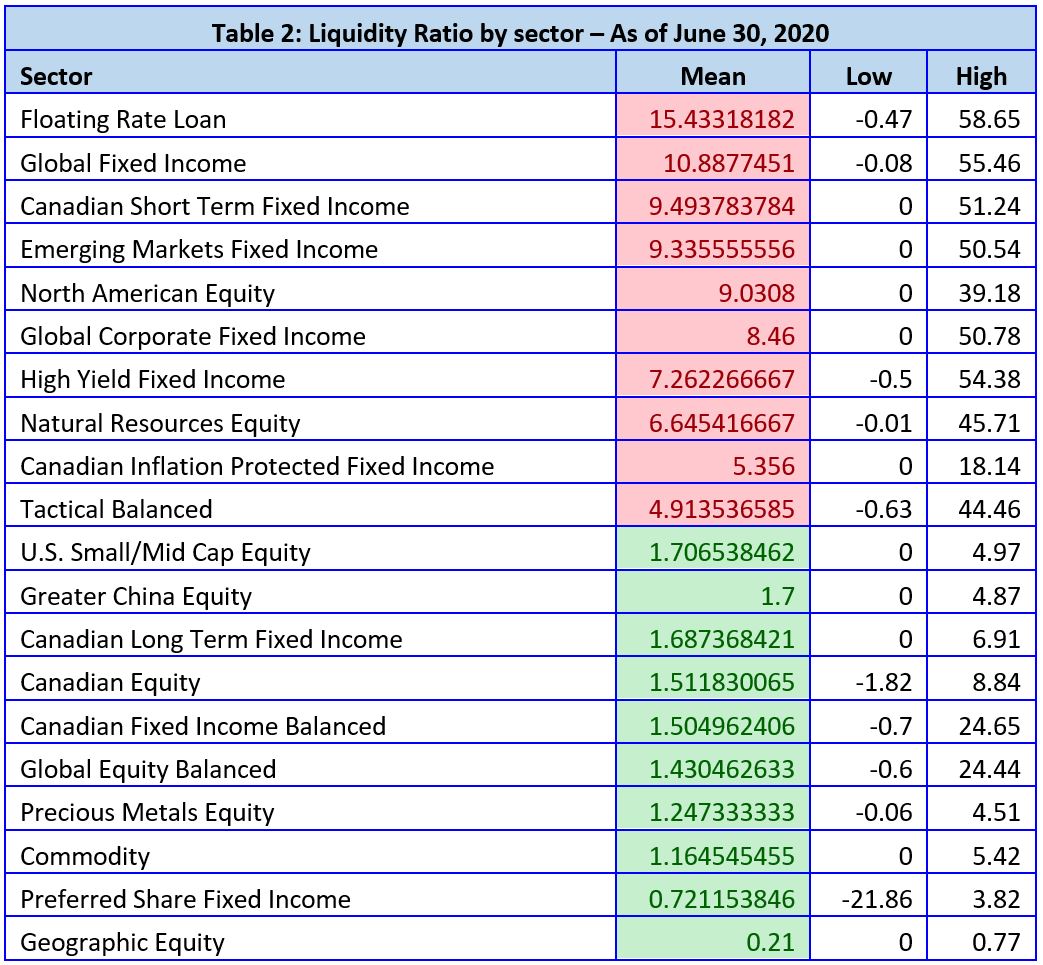Select the 'Tactical Balanced' sector cell

tap(116, 509)
